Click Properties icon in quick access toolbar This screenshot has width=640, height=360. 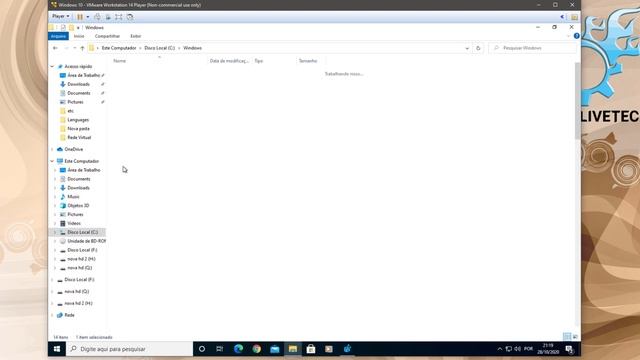63,28
